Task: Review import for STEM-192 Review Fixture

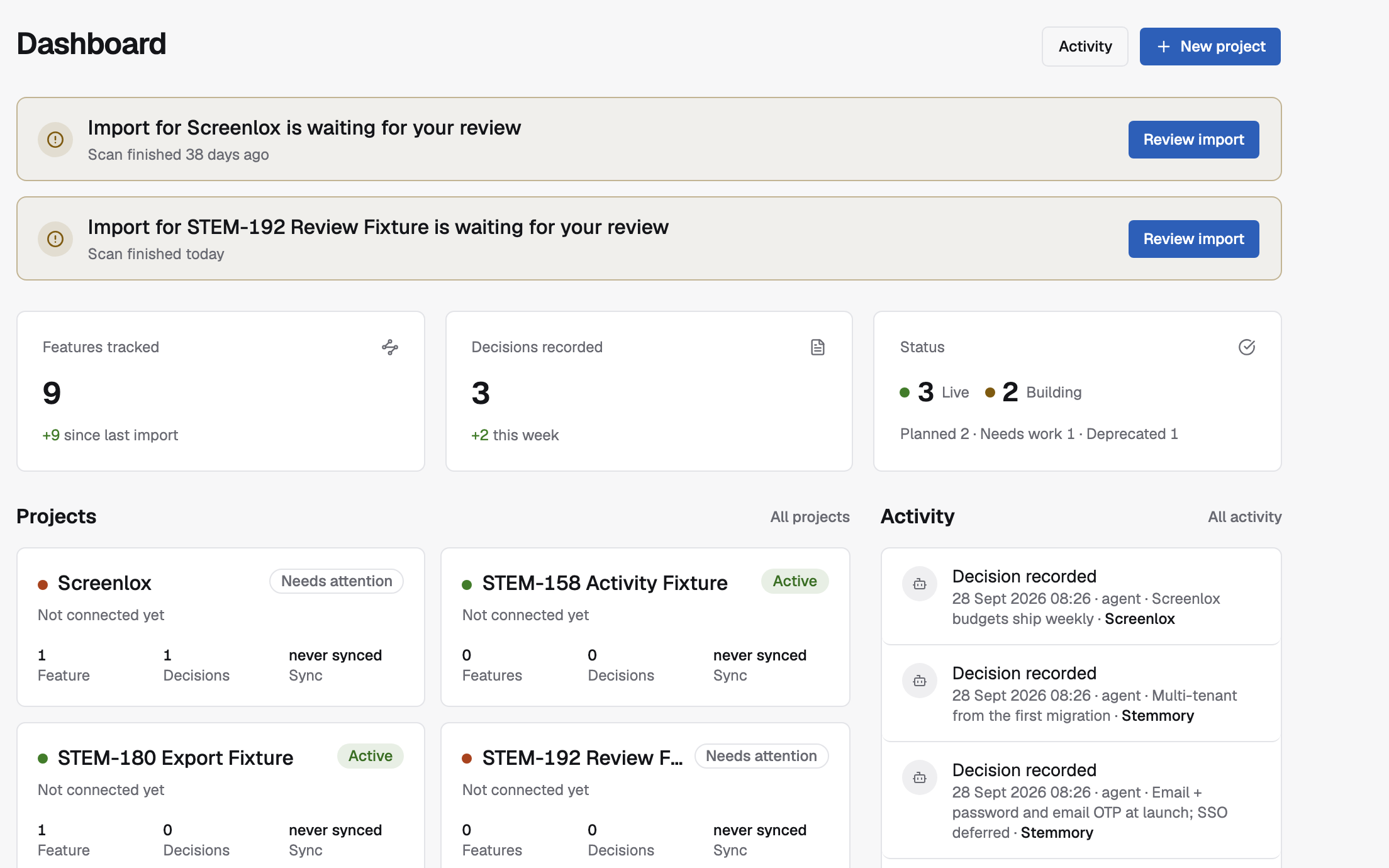Action: (x=1194, y=239)
